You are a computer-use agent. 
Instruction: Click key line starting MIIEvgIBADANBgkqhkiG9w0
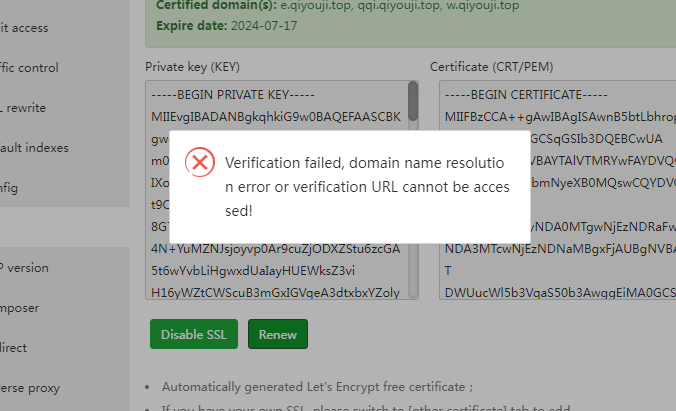pyautogui.click(x=276, y=117)
